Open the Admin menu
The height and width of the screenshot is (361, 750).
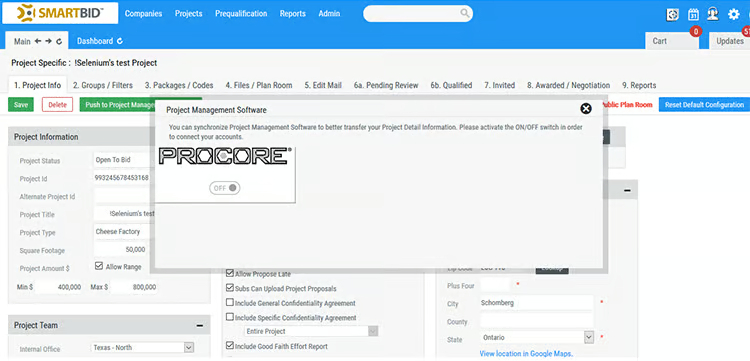click(329, 13)
